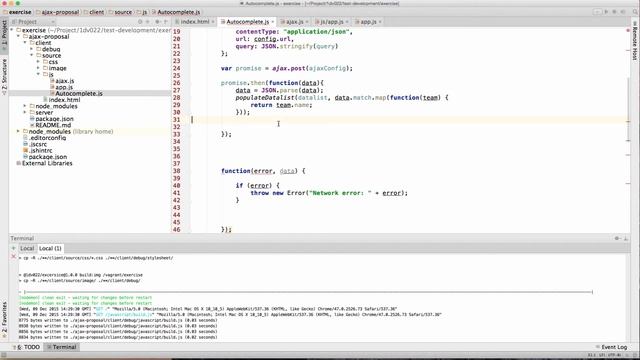Switch to js/app.js editor tab
This screenshot has height=360, width=640.
pyautogui.click(x=331, y=22)
